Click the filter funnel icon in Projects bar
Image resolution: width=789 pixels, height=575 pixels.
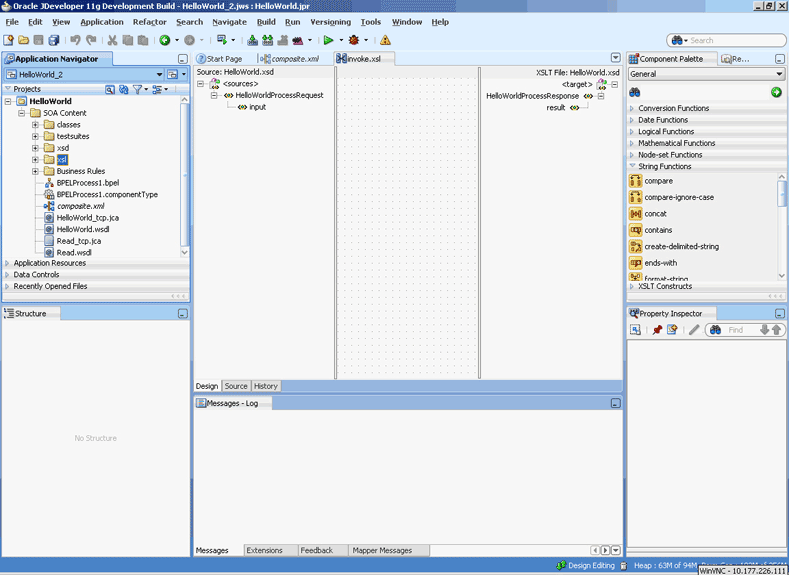[x=137, y=90]
